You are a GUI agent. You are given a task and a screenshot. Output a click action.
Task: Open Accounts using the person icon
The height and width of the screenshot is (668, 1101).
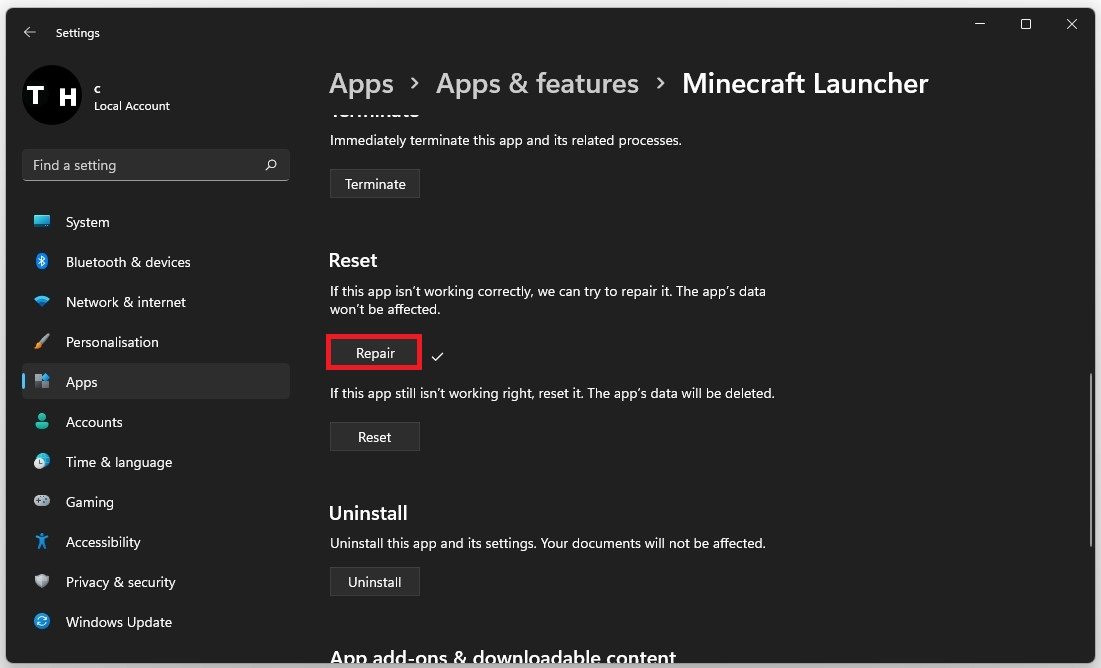pyautogui.click(x=42, y=422)
